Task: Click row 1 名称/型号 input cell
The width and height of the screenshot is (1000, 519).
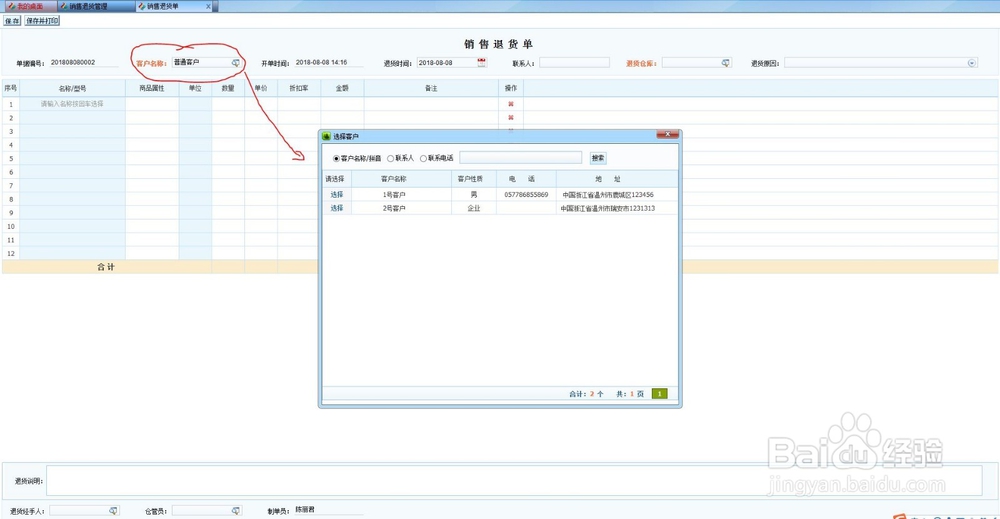Action: pyautogui.click(x=72, y=104)
